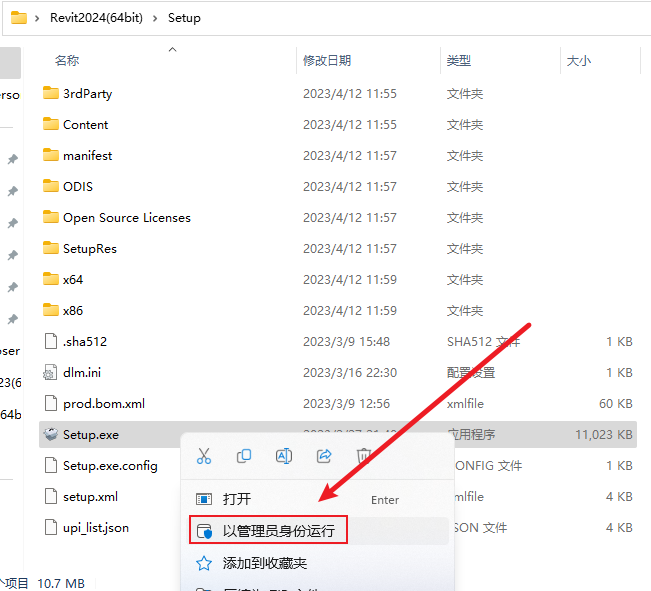Select the 3rdParty folder name
Image resolution: width=651 pixels, height=591 pixels.
[88, 94]
